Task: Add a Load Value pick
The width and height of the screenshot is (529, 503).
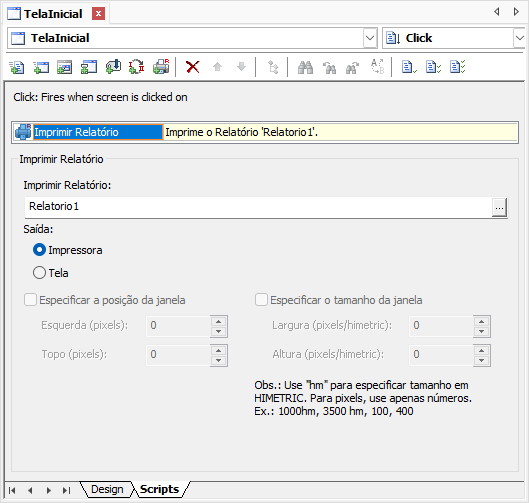Action: click(x=113, y=67)
